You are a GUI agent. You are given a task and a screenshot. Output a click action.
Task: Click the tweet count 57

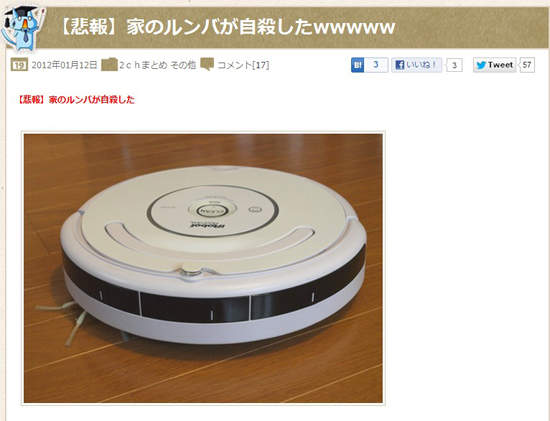coord(527,65)
